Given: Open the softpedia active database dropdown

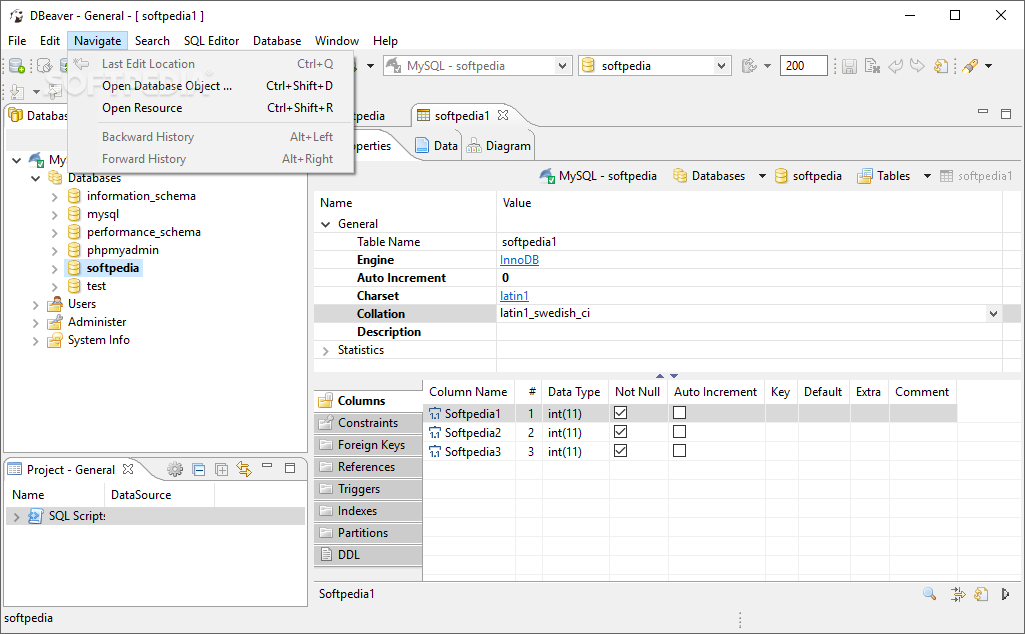Looking at the screenshot, I should (720, 65).
